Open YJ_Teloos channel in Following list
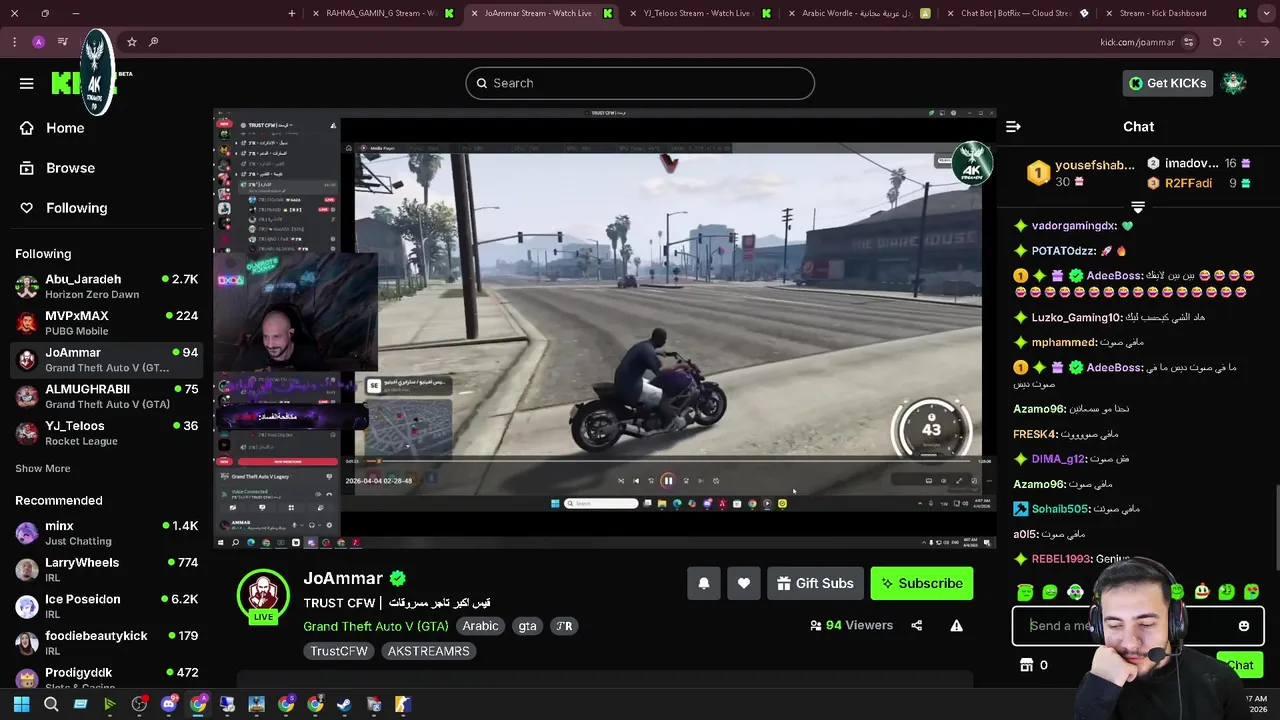The width and height of the screenshot is (1280, 720). [x=106, y=433]
